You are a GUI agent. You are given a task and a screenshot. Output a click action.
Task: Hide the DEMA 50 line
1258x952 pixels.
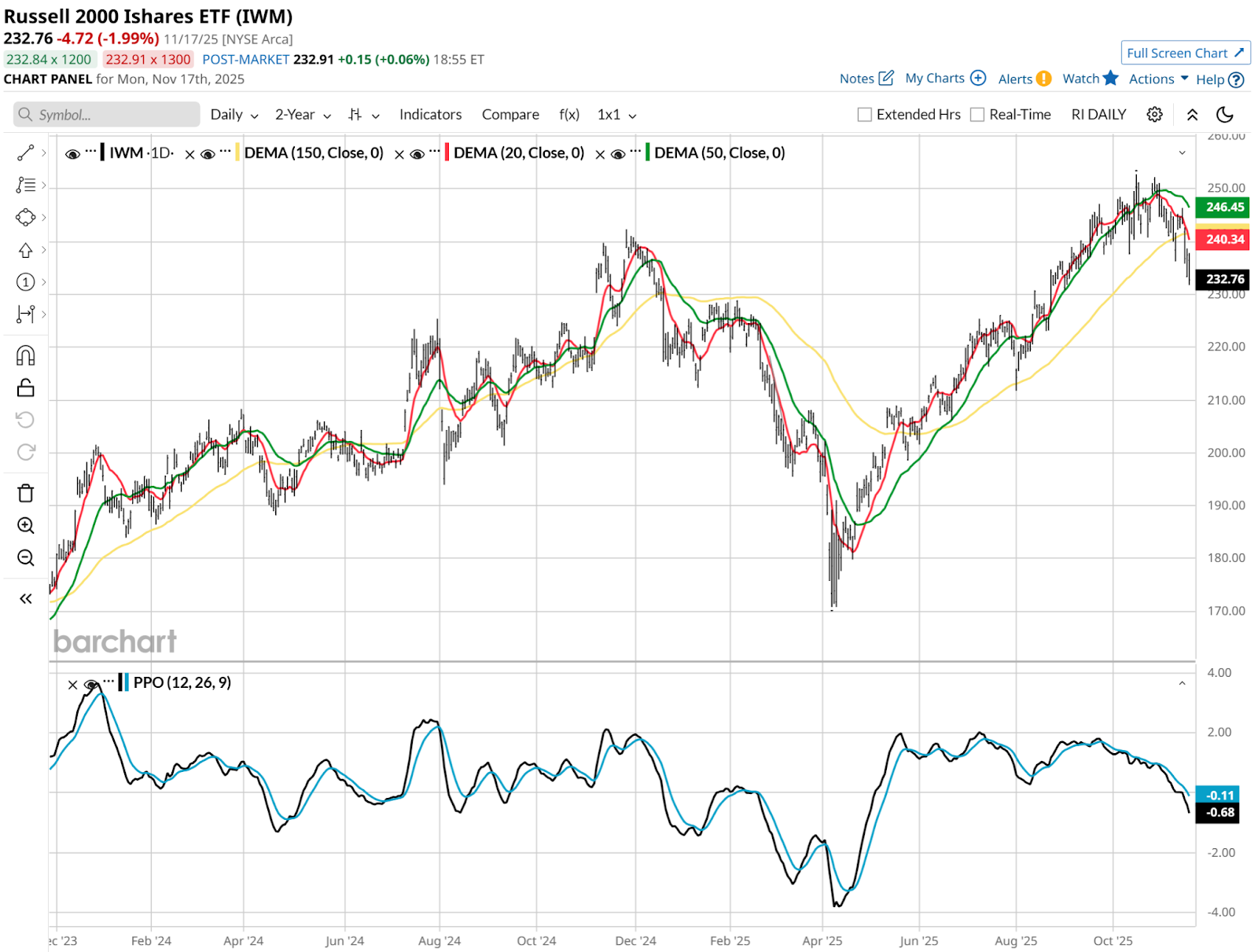click(618, 154)
